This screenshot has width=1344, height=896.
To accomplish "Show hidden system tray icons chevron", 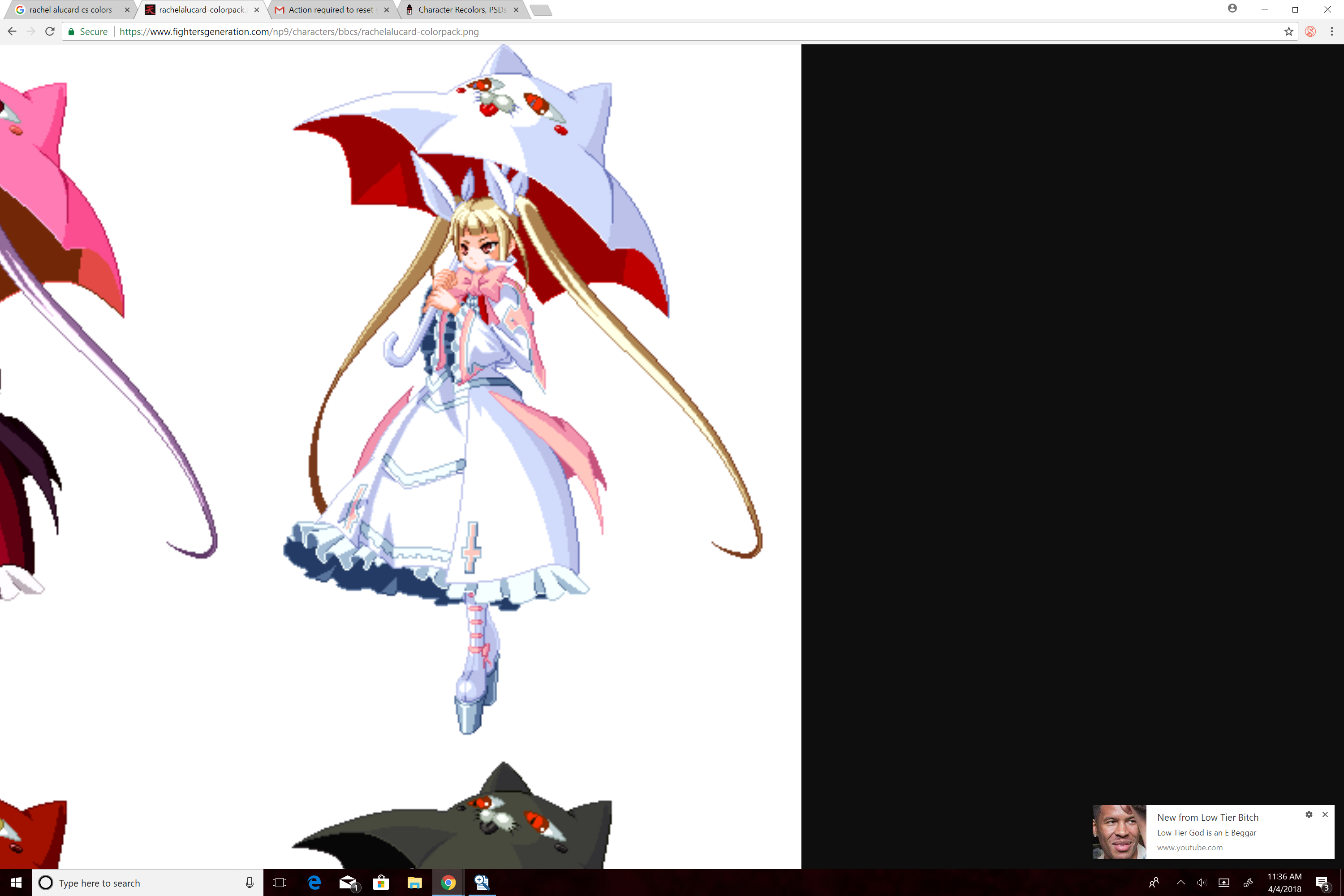I will coord(1180,883).
